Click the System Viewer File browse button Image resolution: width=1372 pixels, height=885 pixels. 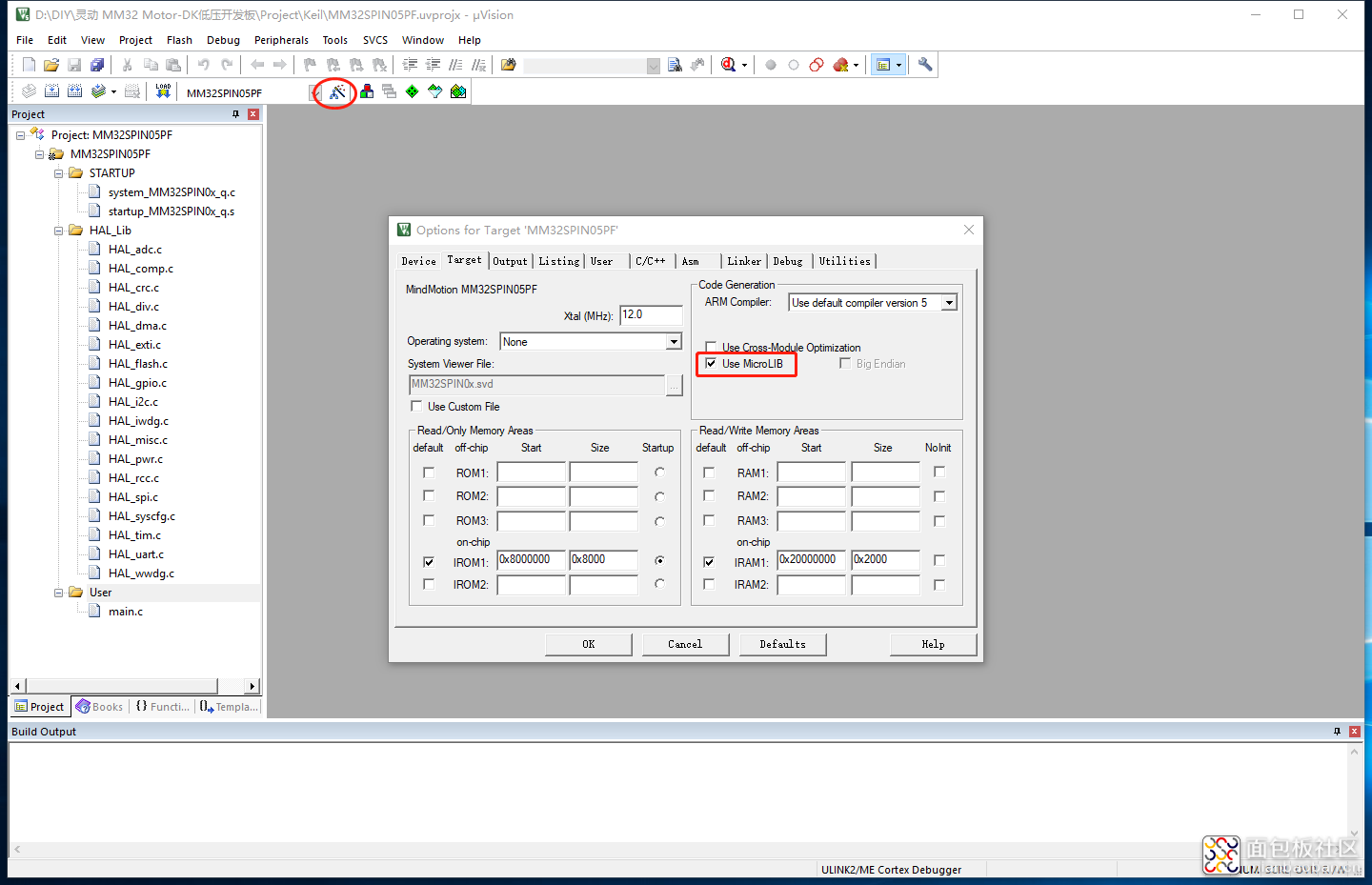(x=675, y=385)
